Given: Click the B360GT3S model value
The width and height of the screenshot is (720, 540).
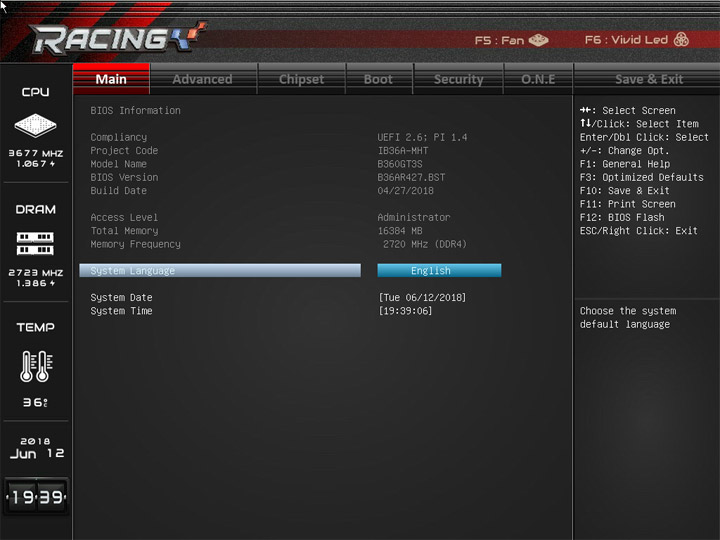Looking at the screenshot, I should point(399,164).
